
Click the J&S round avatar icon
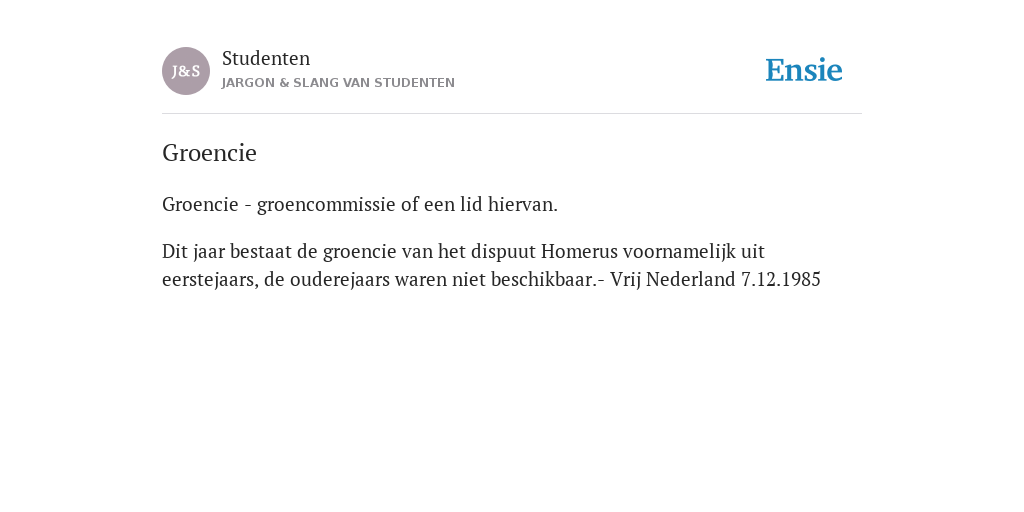pos(186,71)
